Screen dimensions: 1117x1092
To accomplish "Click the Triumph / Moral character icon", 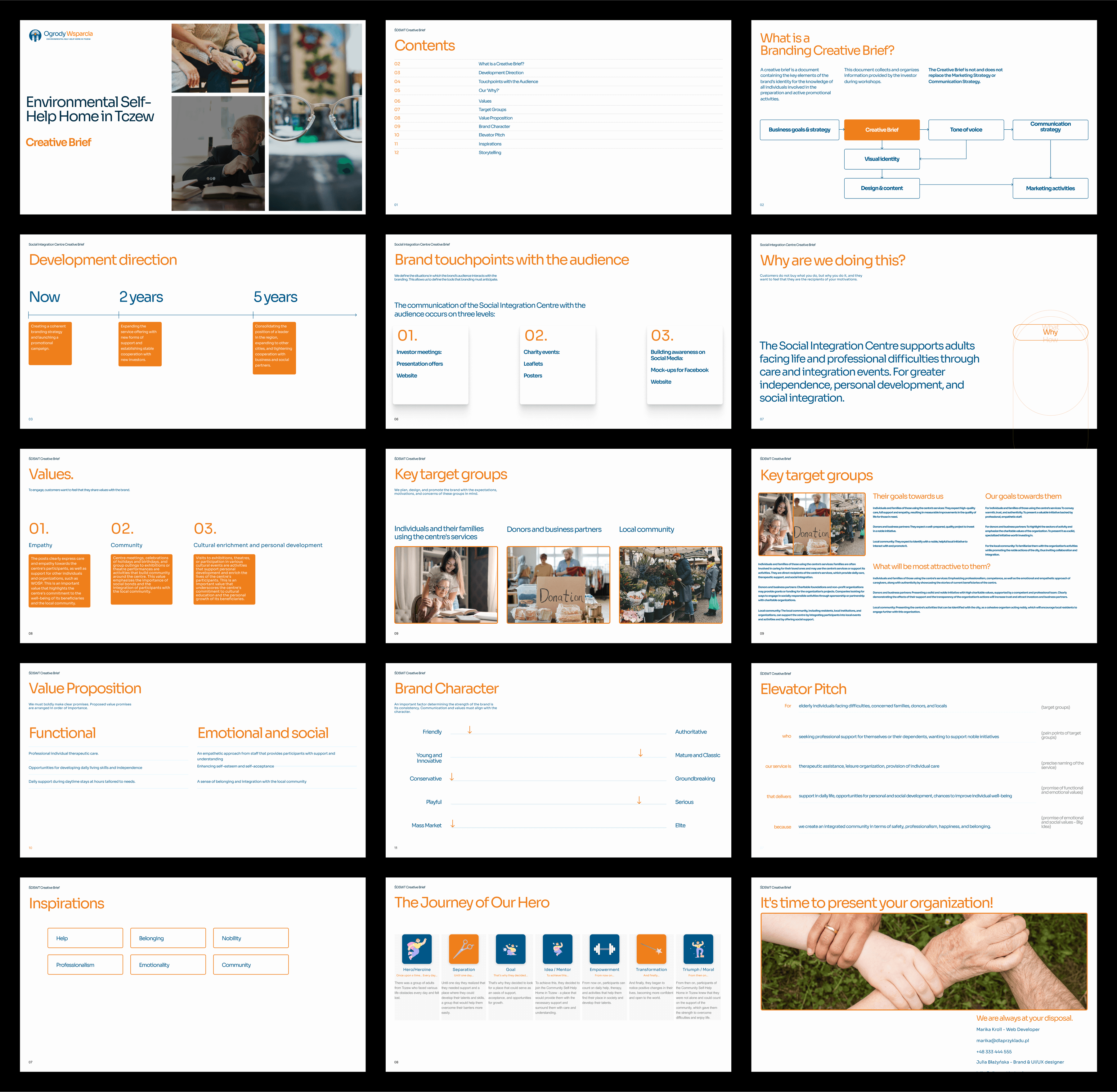I will (x=698, y=949).
